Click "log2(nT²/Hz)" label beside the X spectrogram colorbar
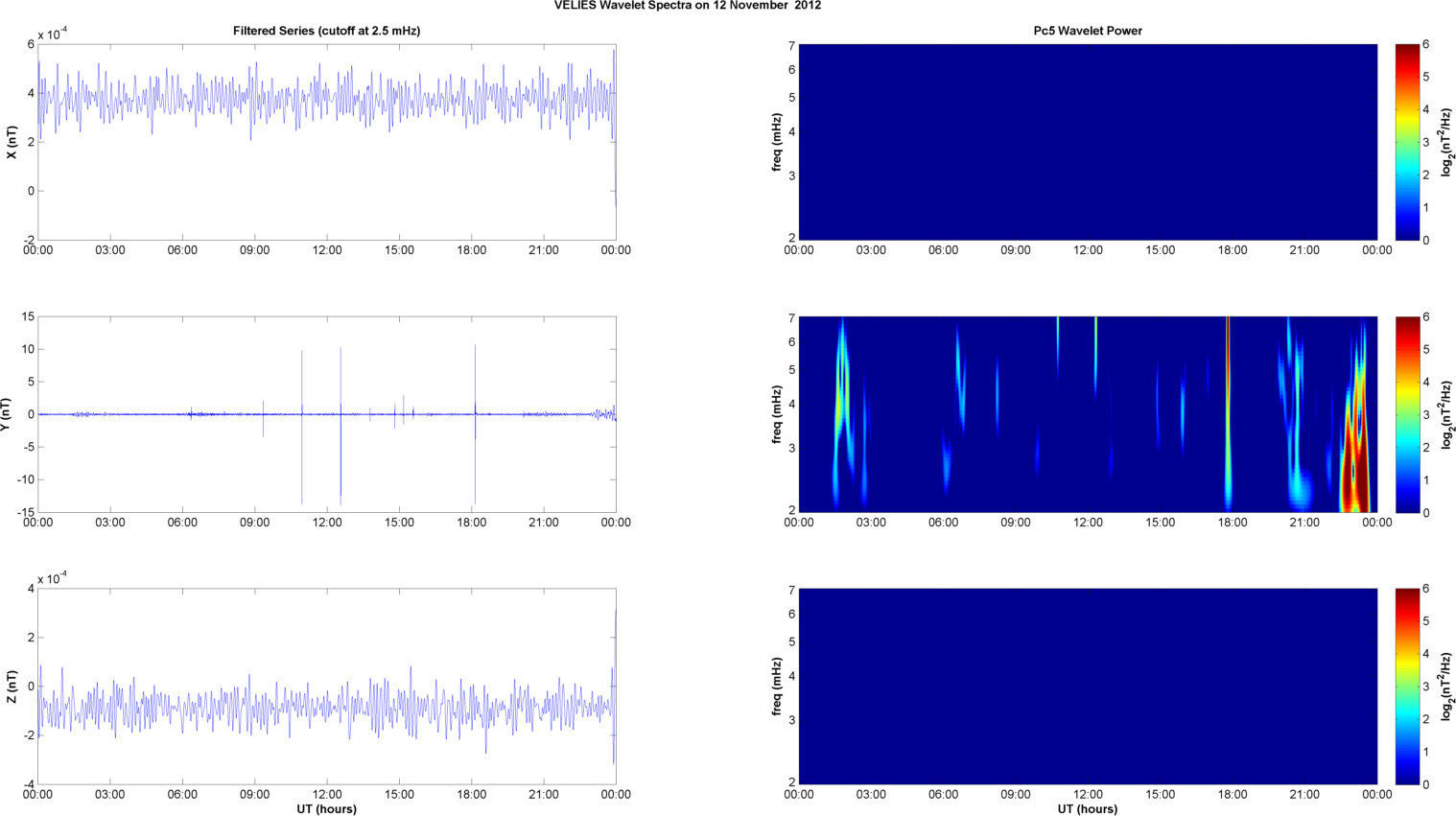This screenshot has width=1456, height=816. 1447,142
